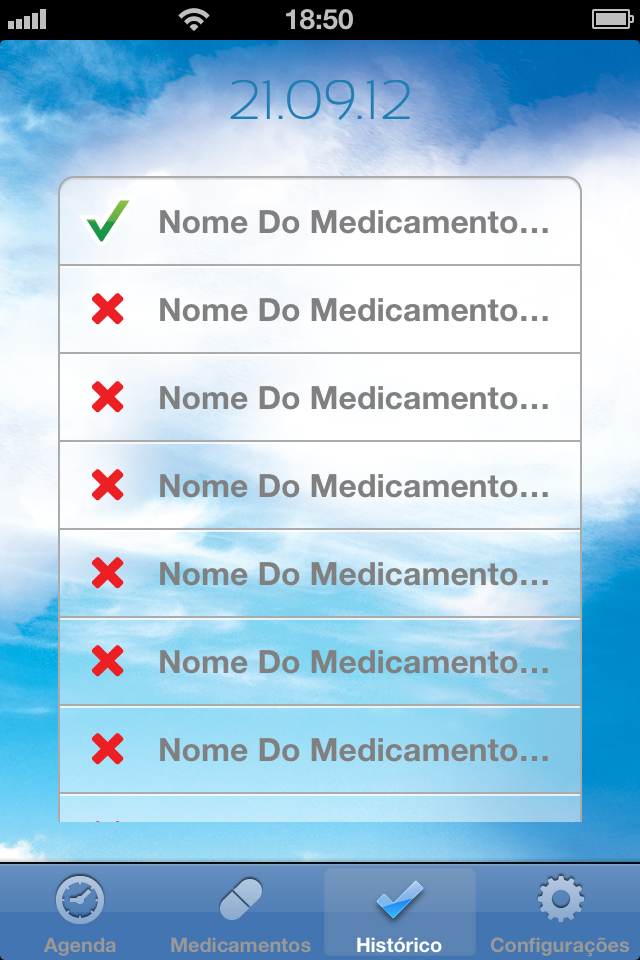Tap the 21.09.12 date header
The image size is (640, 960).
click(320, 100)
